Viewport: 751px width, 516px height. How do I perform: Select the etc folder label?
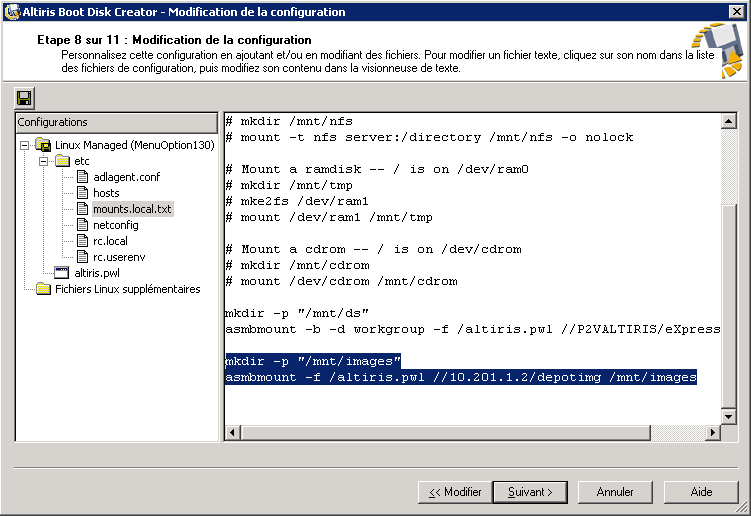click(82, 161)
